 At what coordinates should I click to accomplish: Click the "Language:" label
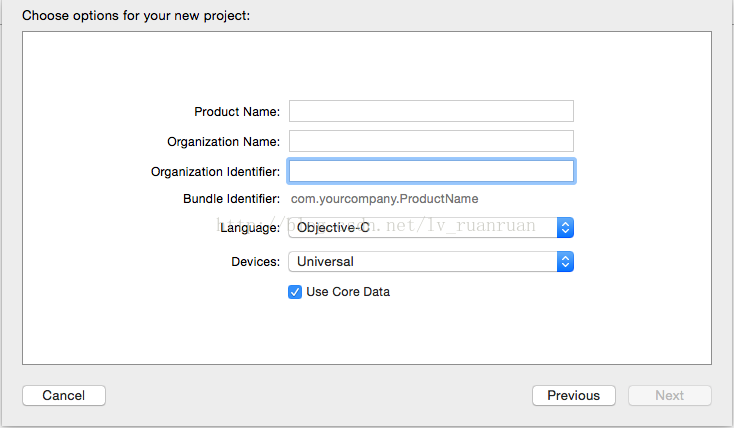point(250,228)
